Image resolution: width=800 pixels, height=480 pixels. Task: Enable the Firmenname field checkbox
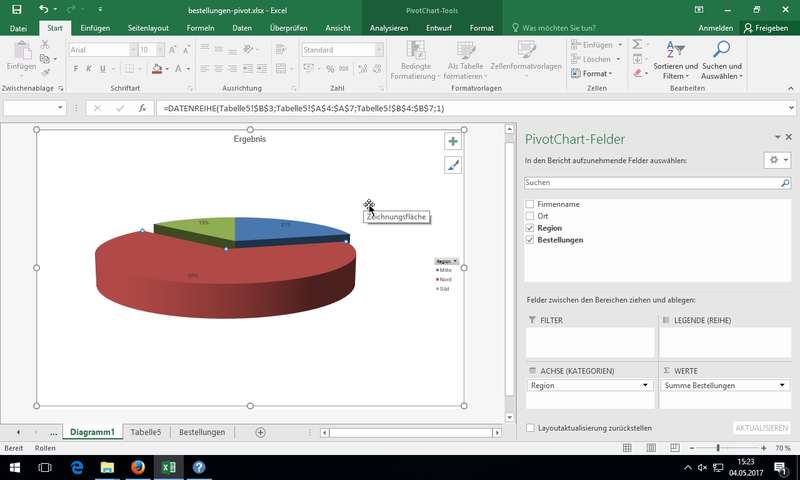[530, 204]
